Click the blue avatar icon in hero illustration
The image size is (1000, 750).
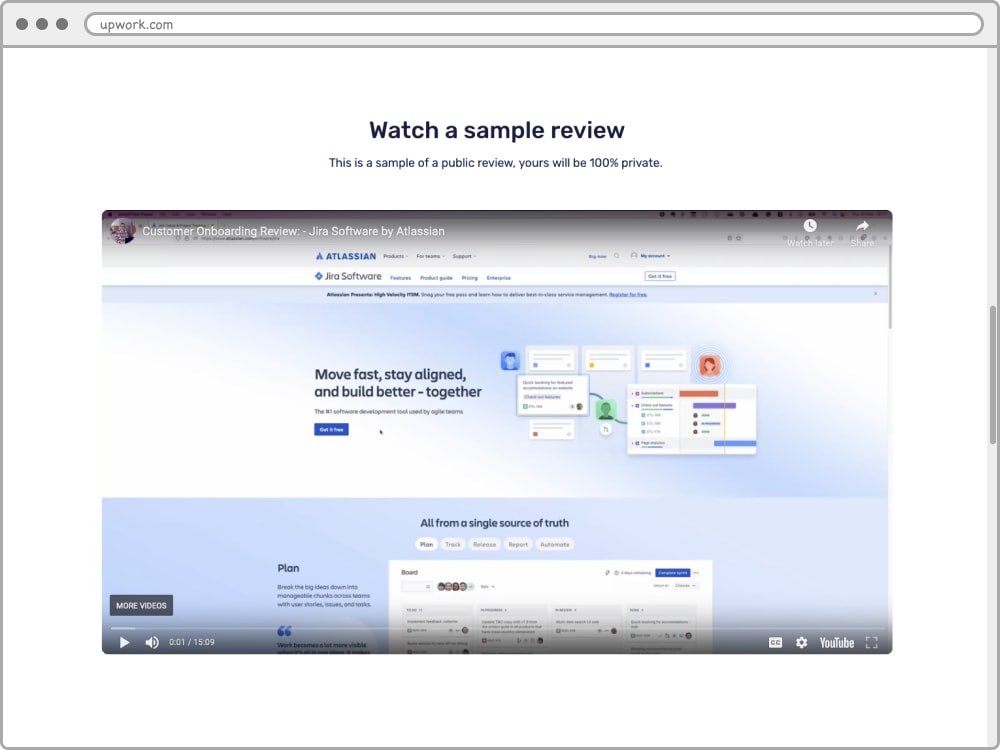point(510,362)
